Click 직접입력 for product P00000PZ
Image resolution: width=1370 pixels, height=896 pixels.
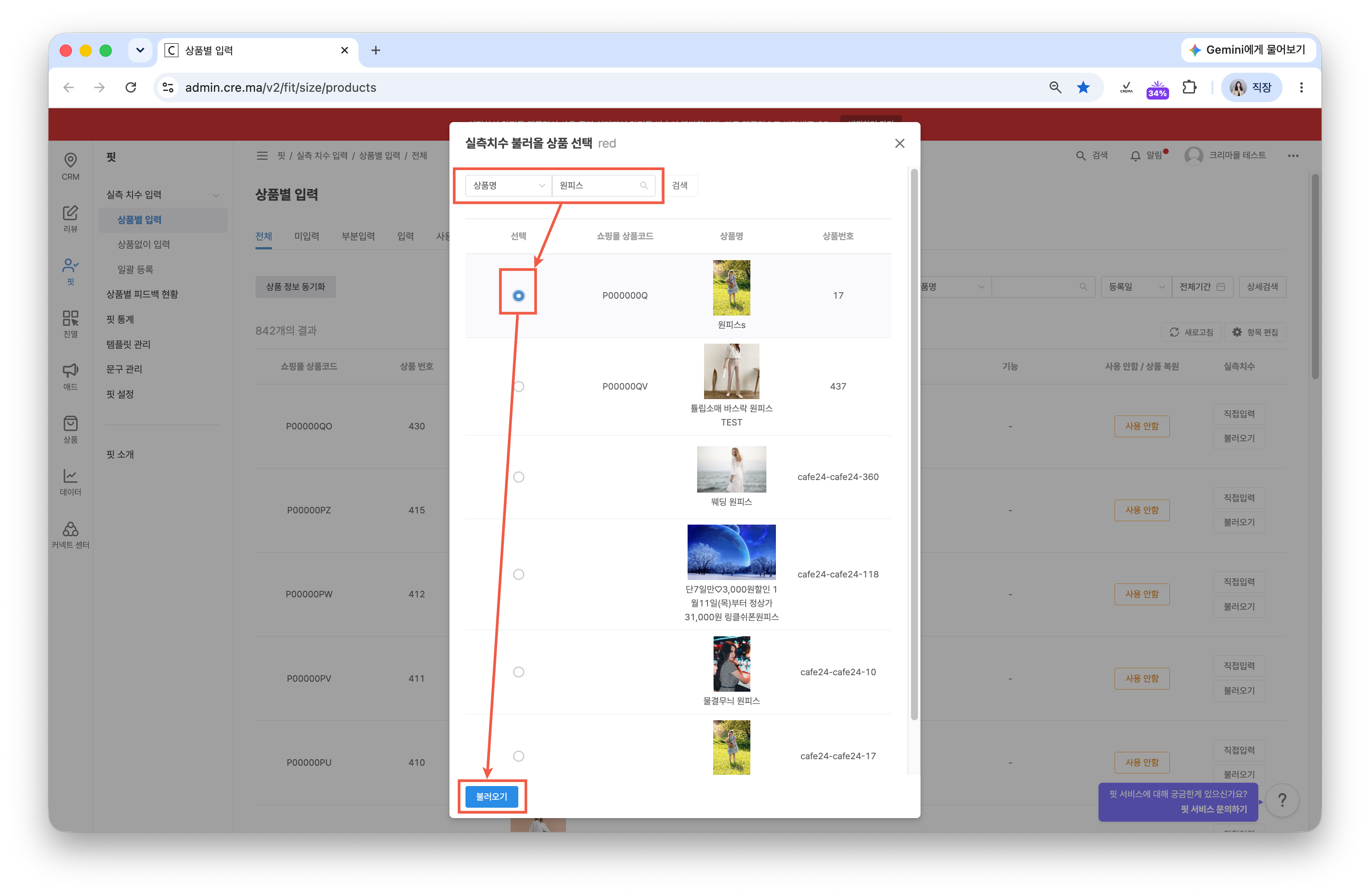(x=1239, y=498)
